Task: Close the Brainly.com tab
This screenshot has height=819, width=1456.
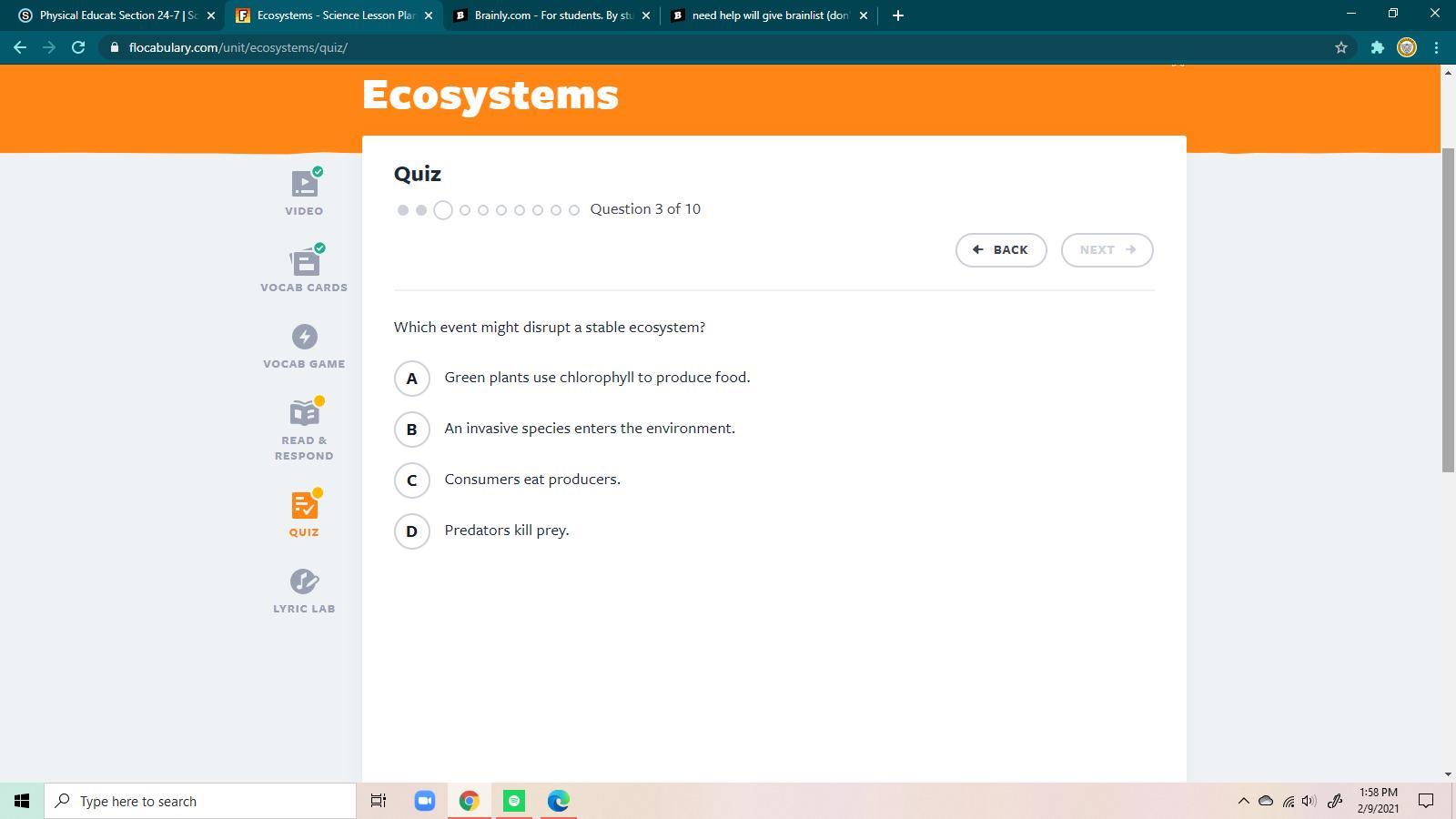Action: click(646, 15)
